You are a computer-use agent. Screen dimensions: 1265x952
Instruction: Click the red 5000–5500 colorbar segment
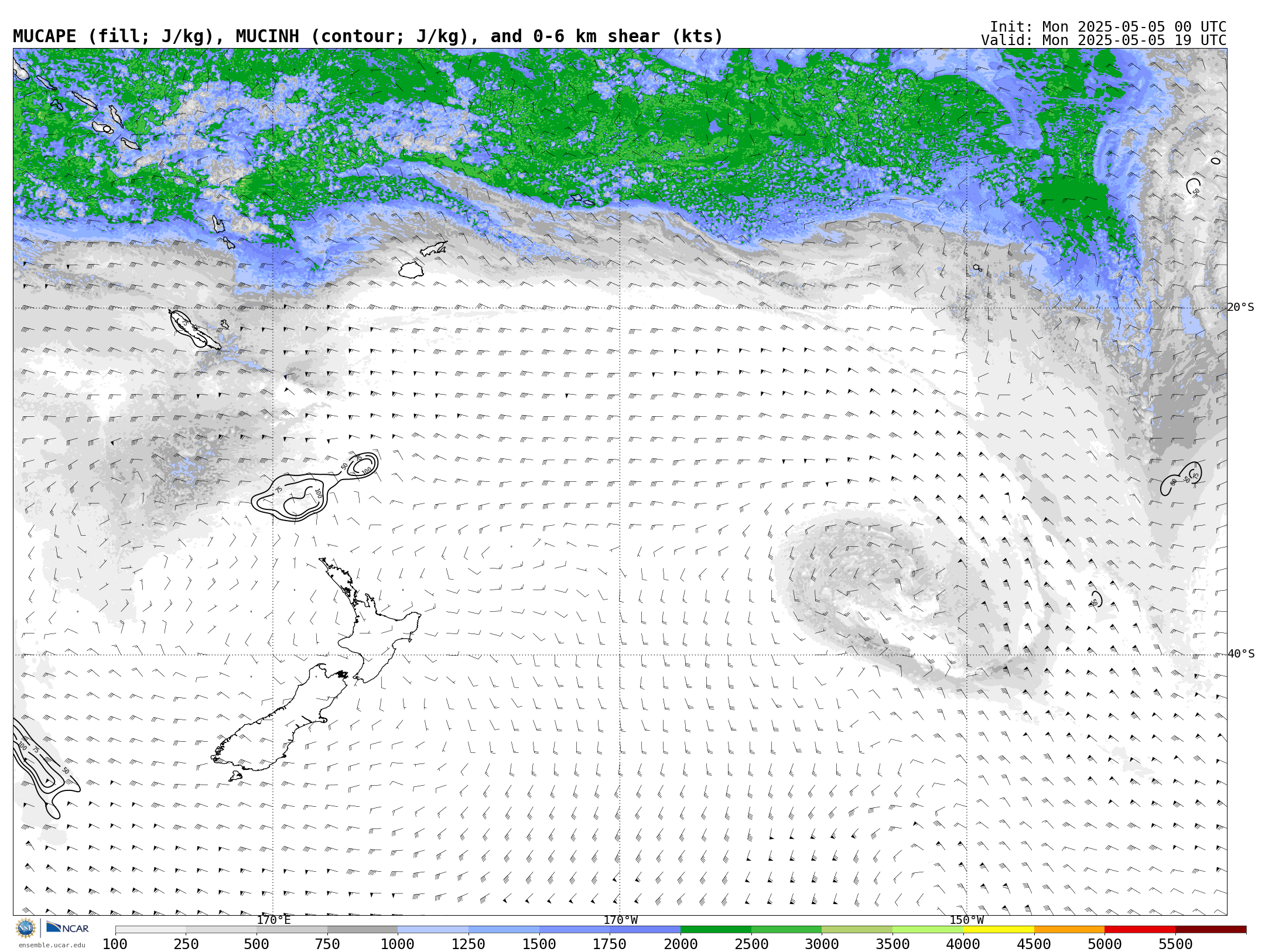coord(1140,930)
